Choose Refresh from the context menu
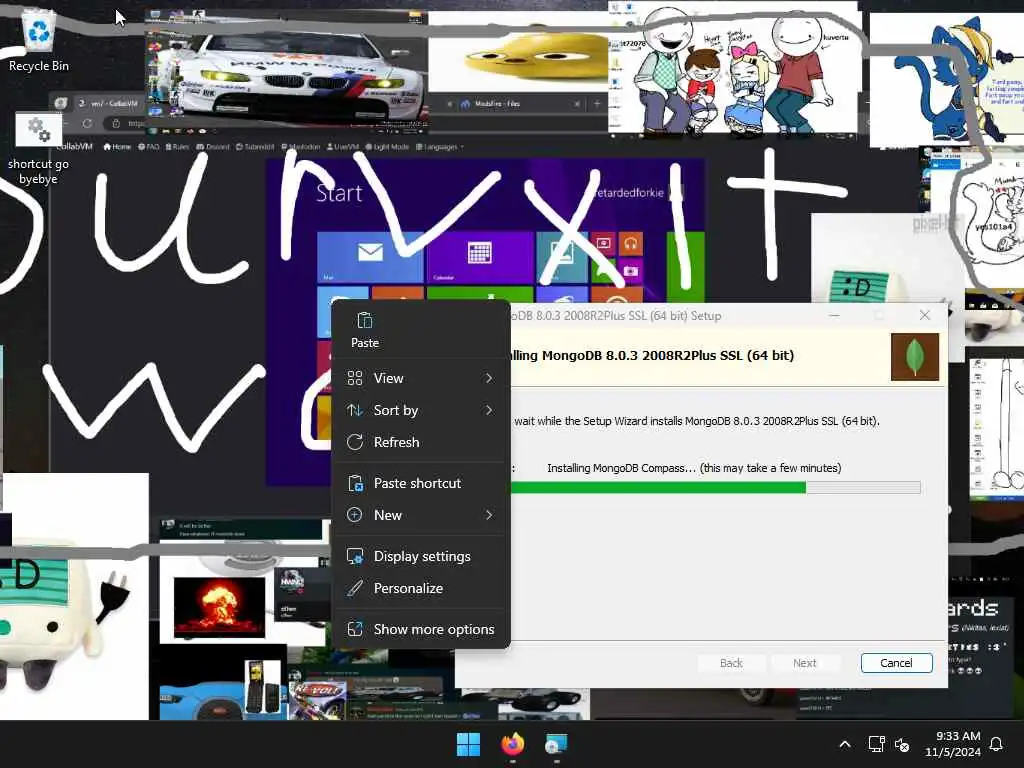Screen dimensions: 1024x768 click(421, 442)
